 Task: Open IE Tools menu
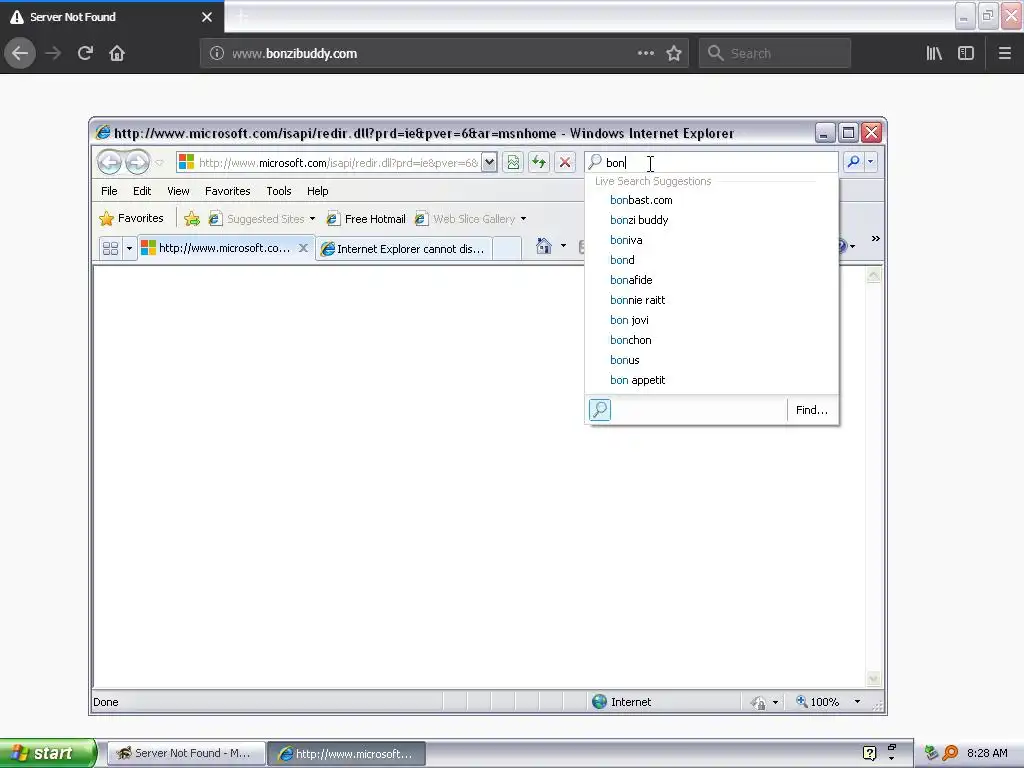point(279,191)
